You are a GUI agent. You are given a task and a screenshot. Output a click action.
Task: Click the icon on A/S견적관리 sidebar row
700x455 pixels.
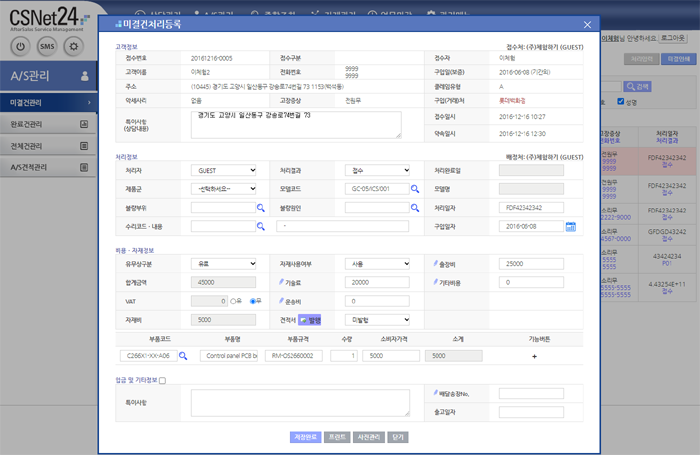coord(84,167)
